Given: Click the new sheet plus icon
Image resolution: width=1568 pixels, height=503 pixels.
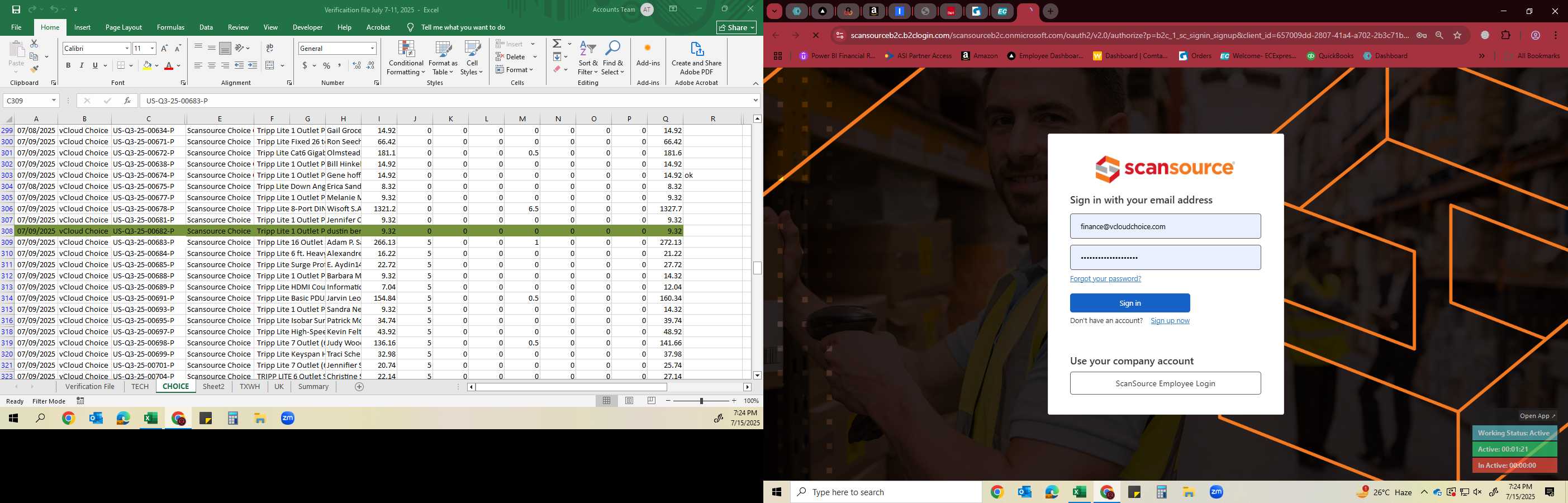Looking at the screenshot, I should point(359,387).
